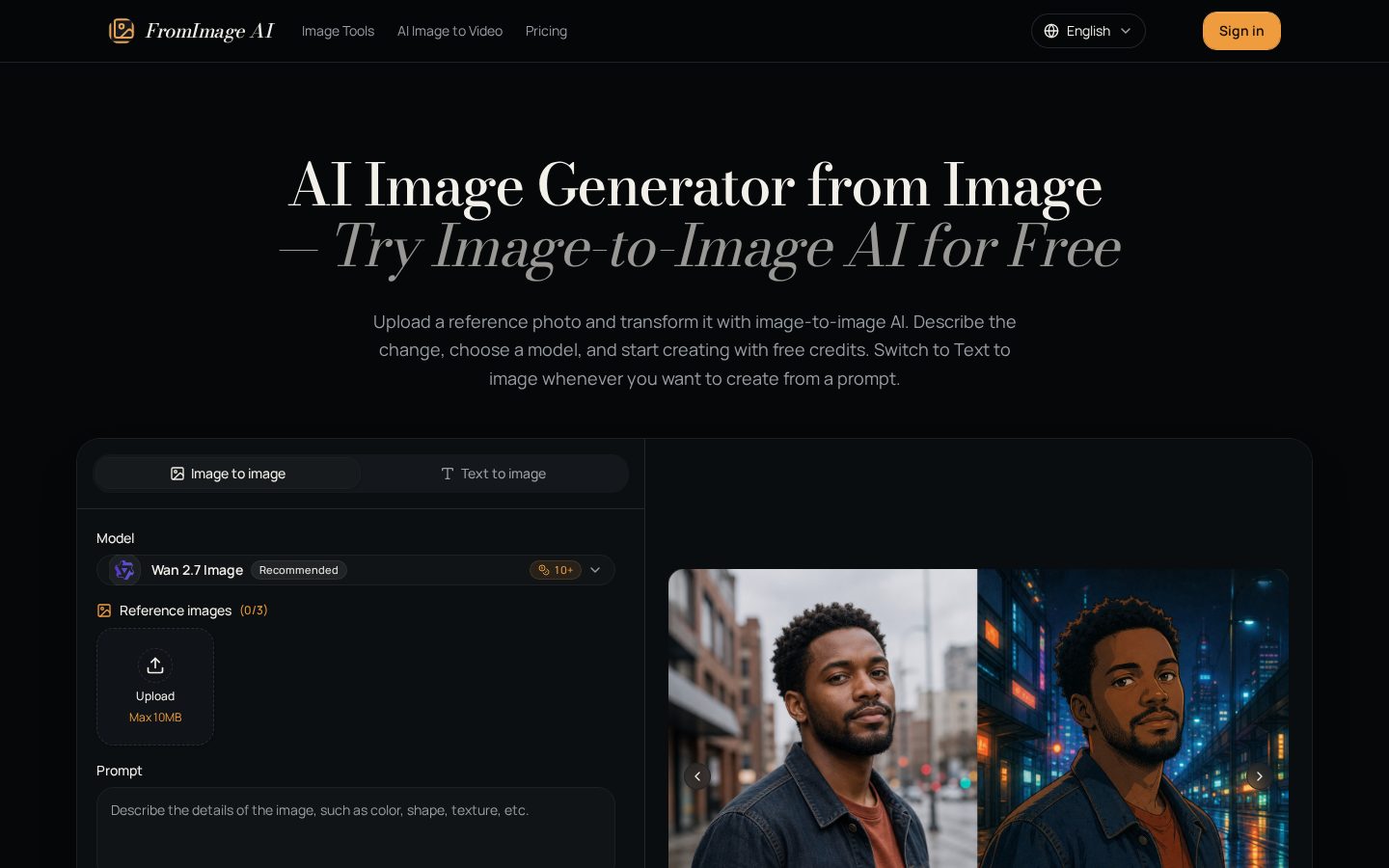The image size is (1389, 868).
Task: Click the (0/3) reference image counter
Action: (254, 610)
